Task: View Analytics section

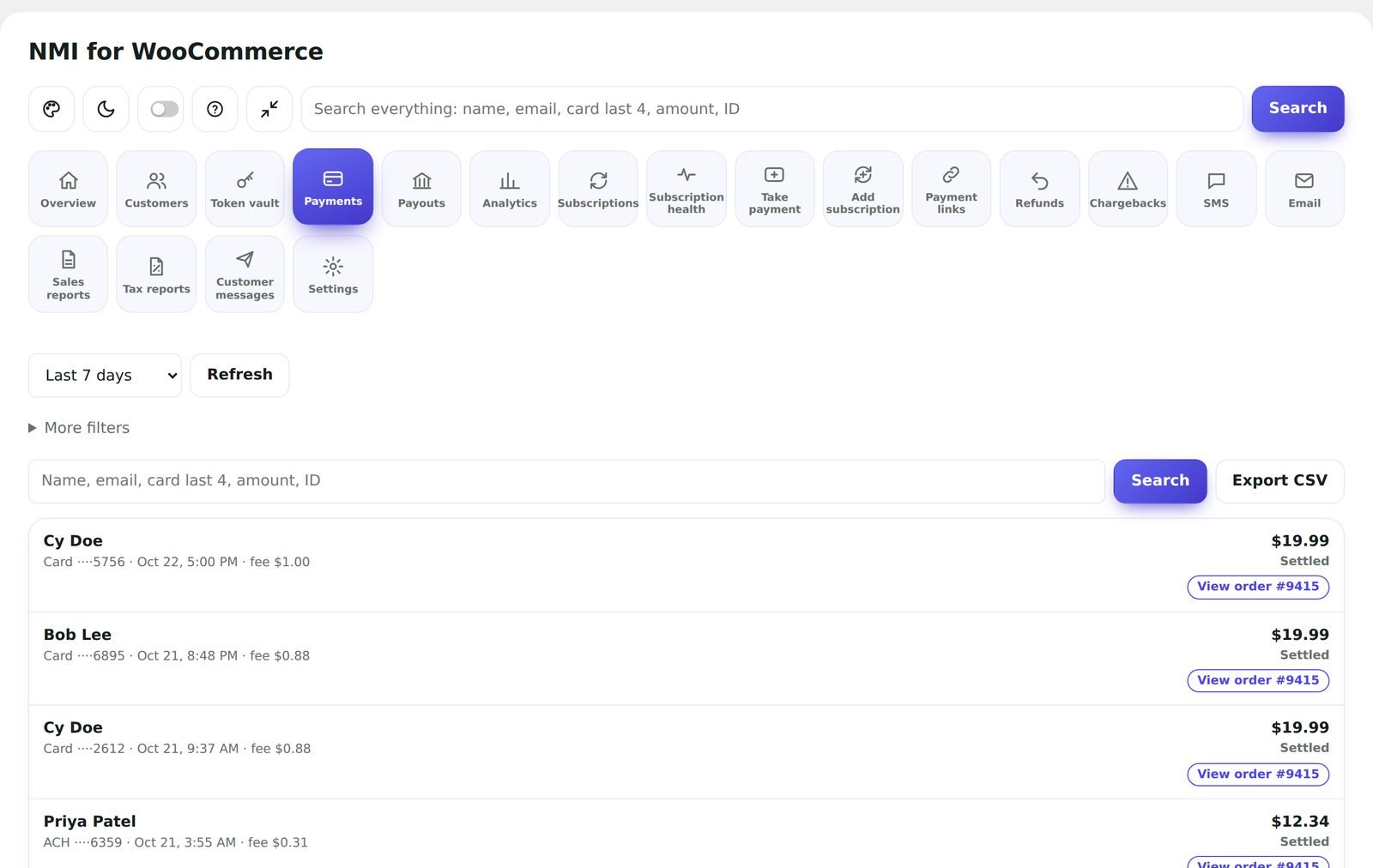Action: [x=510, y=189]
